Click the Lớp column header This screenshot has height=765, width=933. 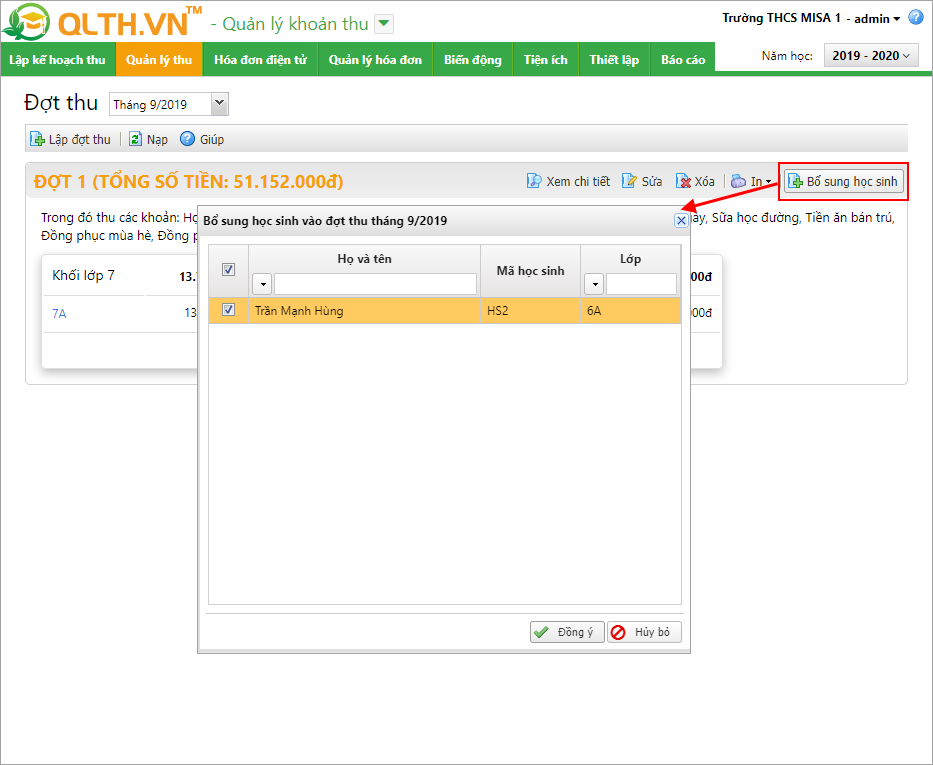[631, 259]
